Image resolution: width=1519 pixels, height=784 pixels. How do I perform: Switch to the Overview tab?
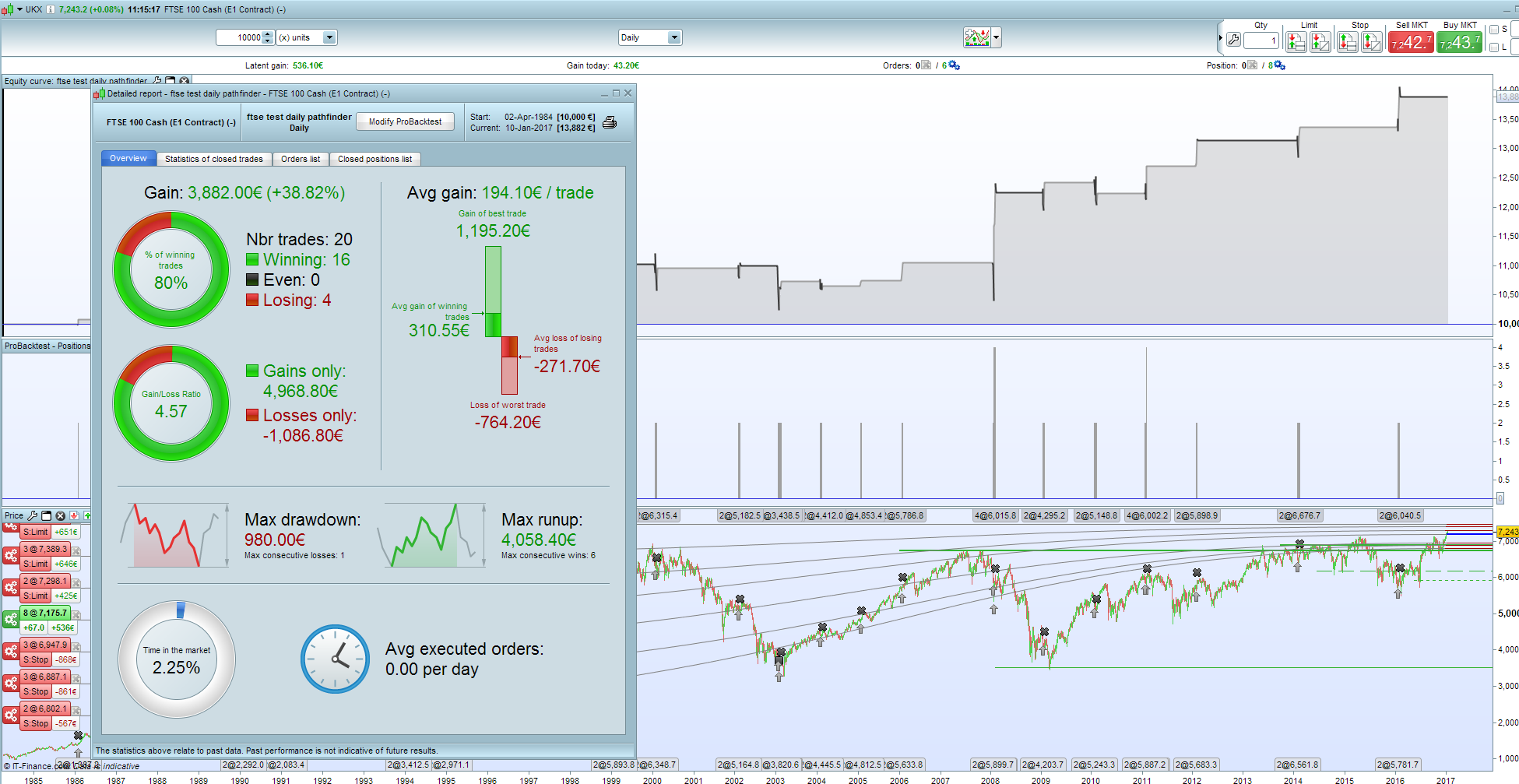[128, 159]
